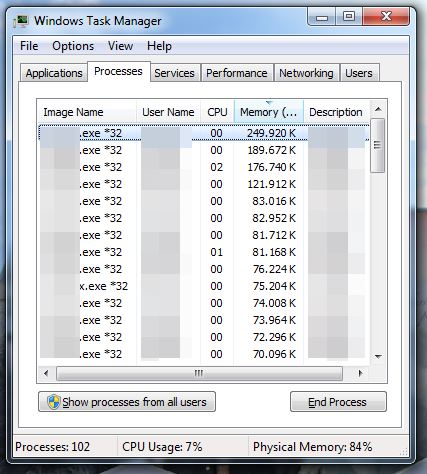The width and height of the screenshot is (427, 474).
Task: Select process using 81.168 K memory
Action: [x=204, y=252]
